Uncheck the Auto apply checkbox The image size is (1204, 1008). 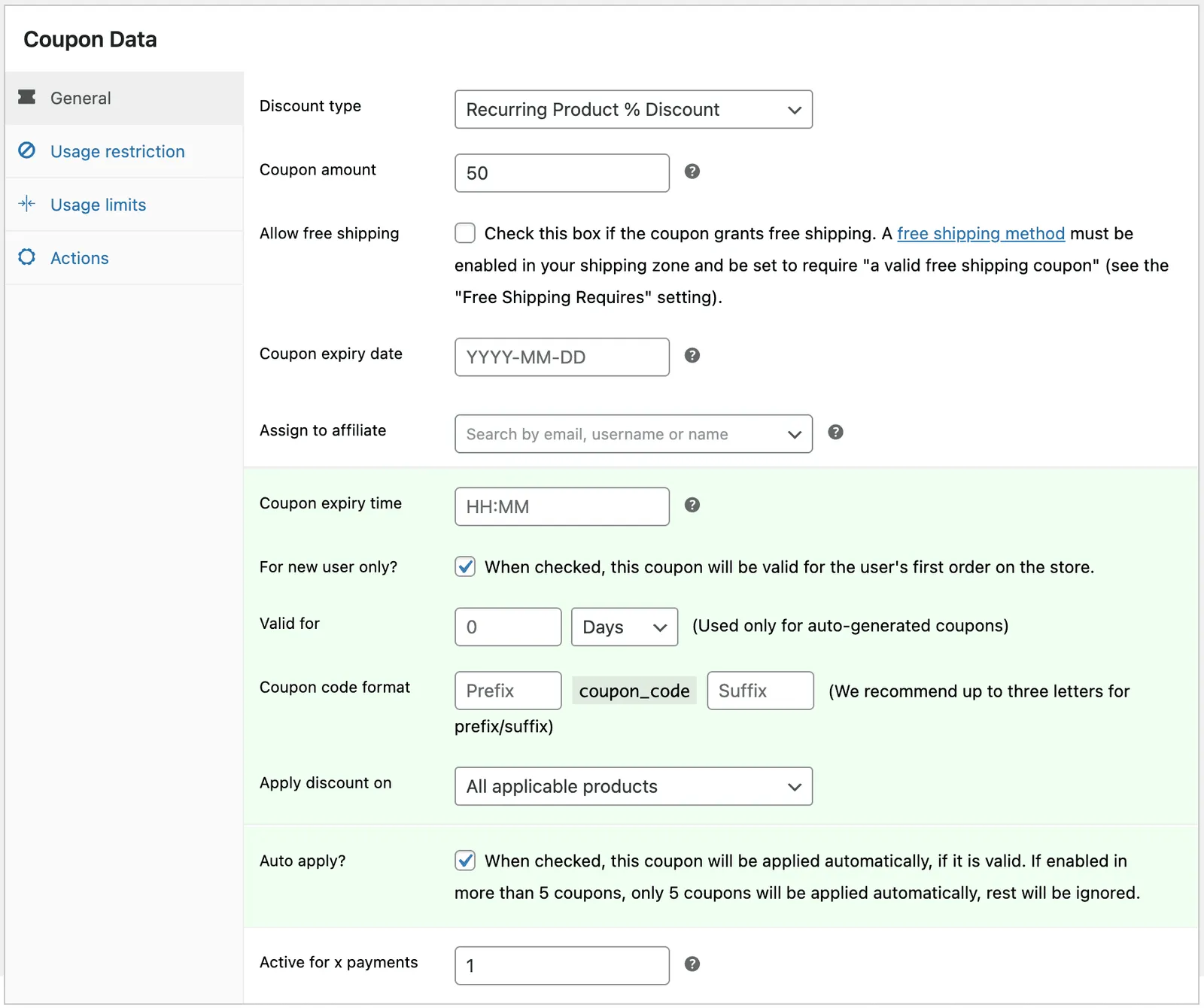465,861
